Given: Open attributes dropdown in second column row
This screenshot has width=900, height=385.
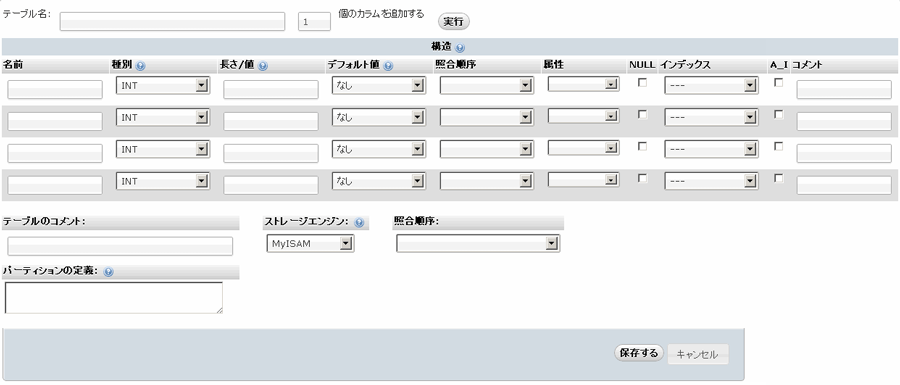Looking at the screenshot, I should tap(583, 116).
